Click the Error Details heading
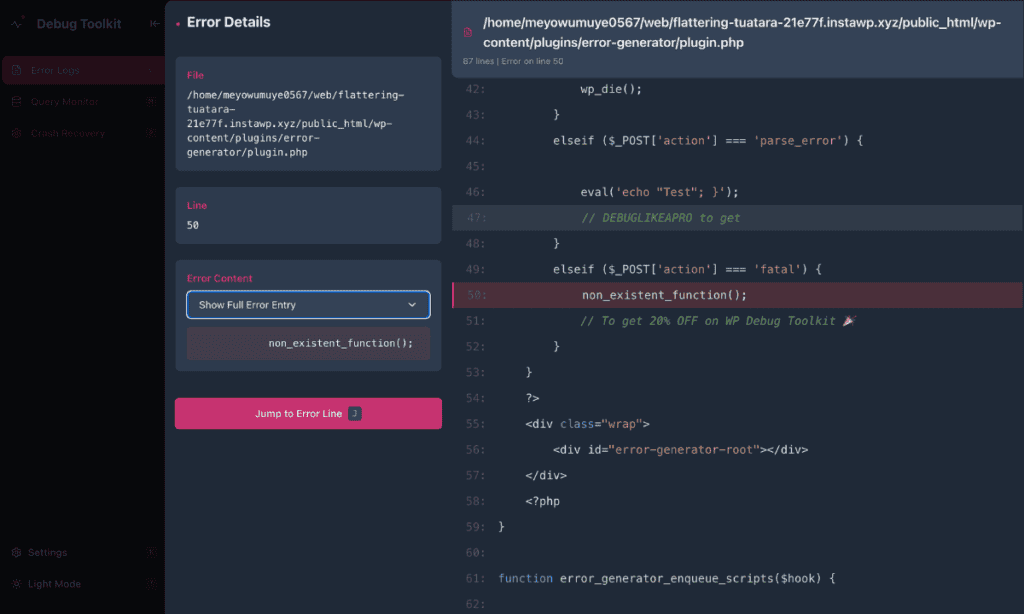The image size is (1024, 614). point(229,22)
